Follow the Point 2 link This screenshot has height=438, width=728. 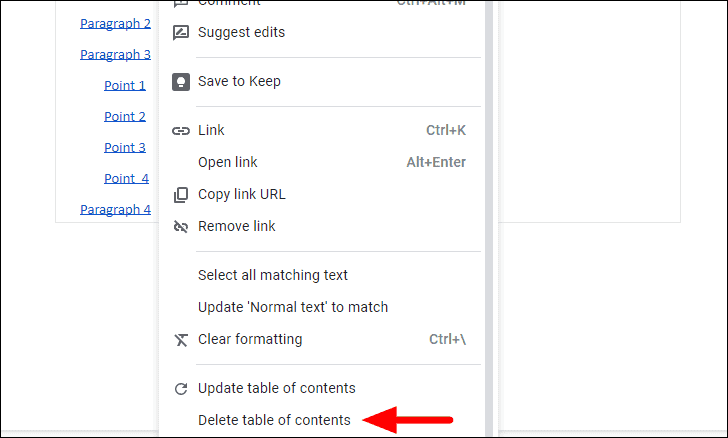125,117
